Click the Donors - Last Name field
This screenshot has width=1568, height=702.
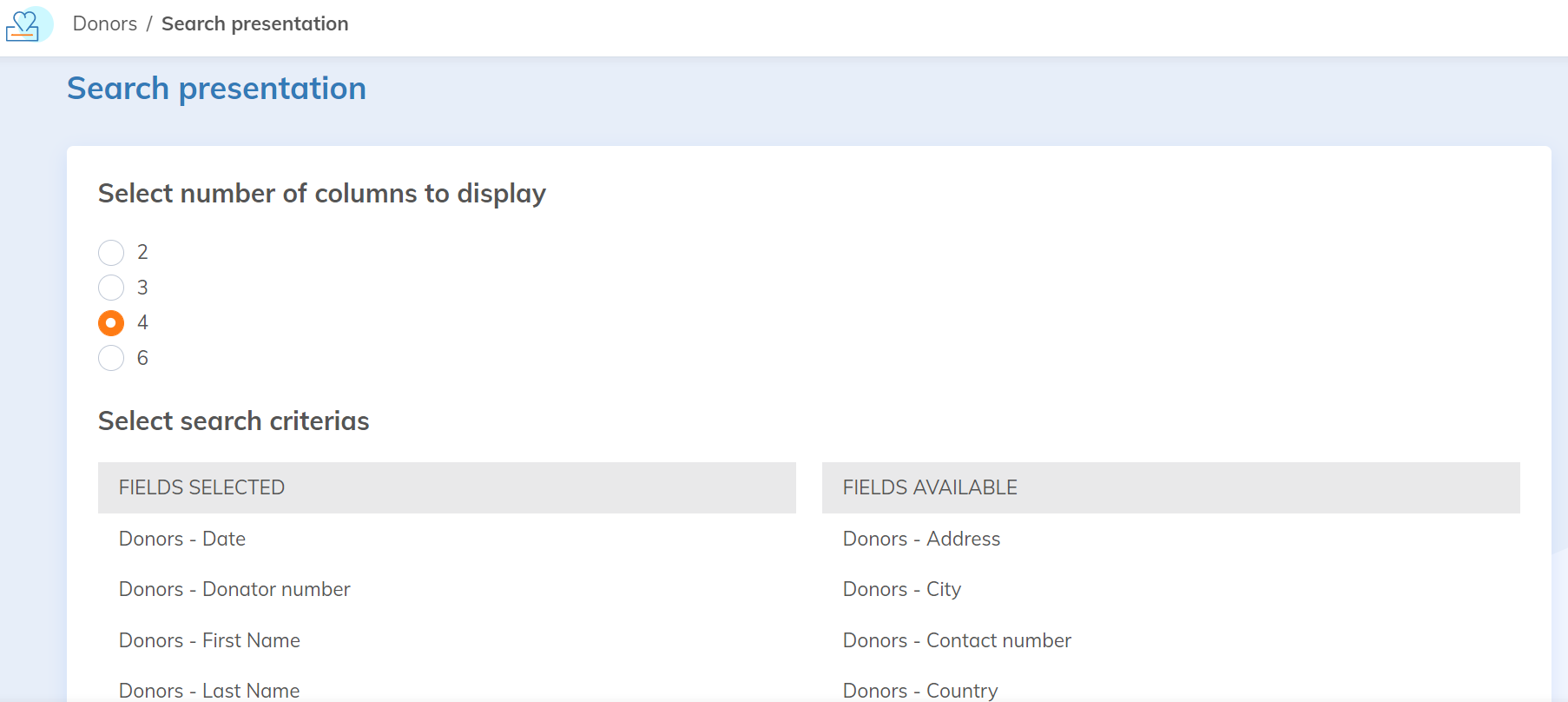pyautogui.click(x=209, y=690)
